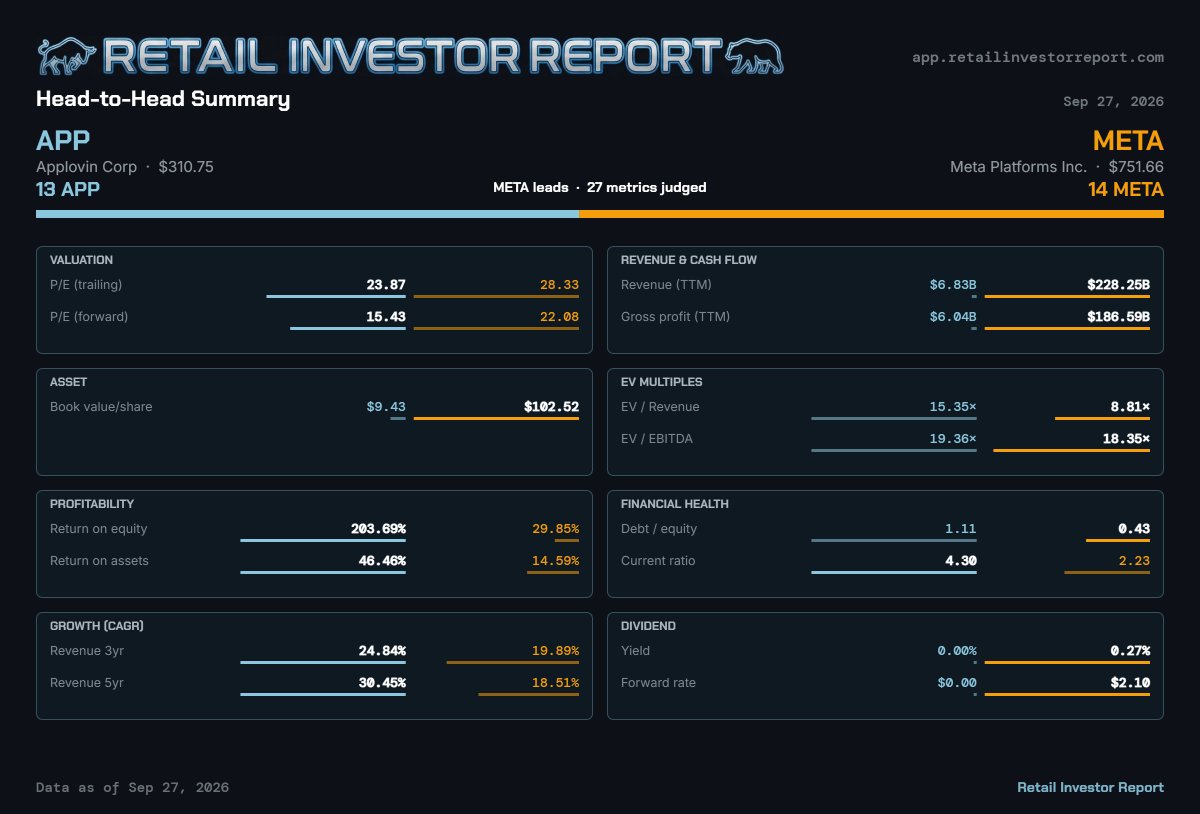The width and height of the screenshot is (1200, 814).
Task: Click the bull icon left of the title
Action: coord(66,56)
